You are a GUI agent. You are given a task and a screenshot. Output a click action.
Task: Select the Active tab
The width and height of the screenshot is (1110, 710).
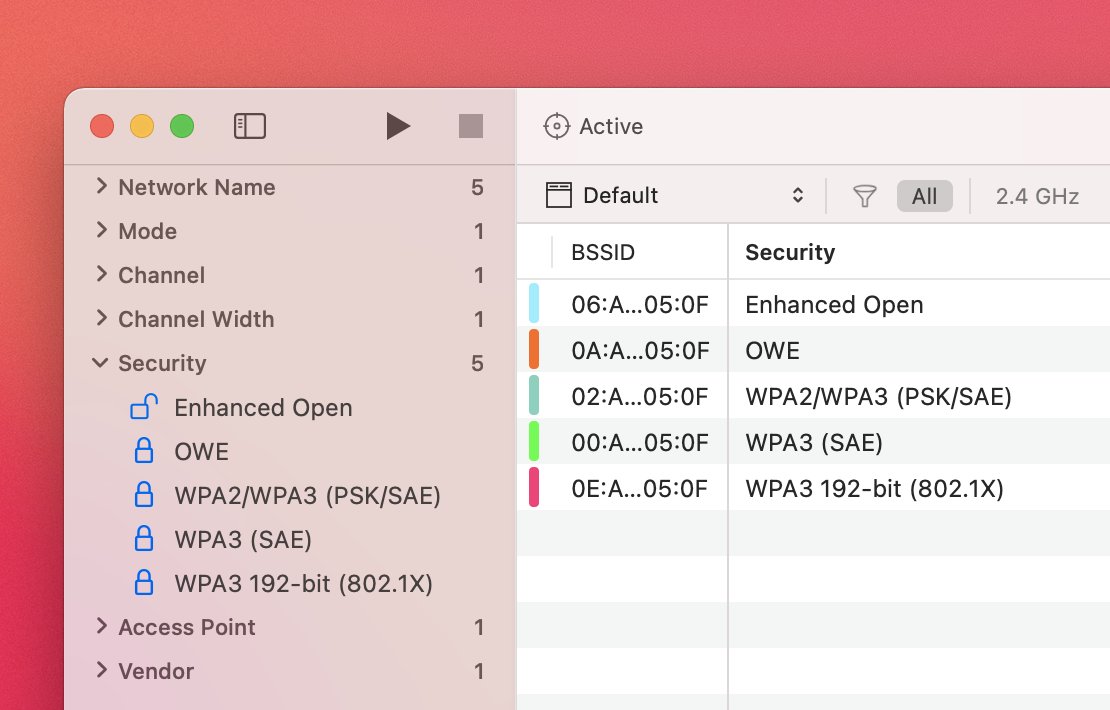[612, 126]
